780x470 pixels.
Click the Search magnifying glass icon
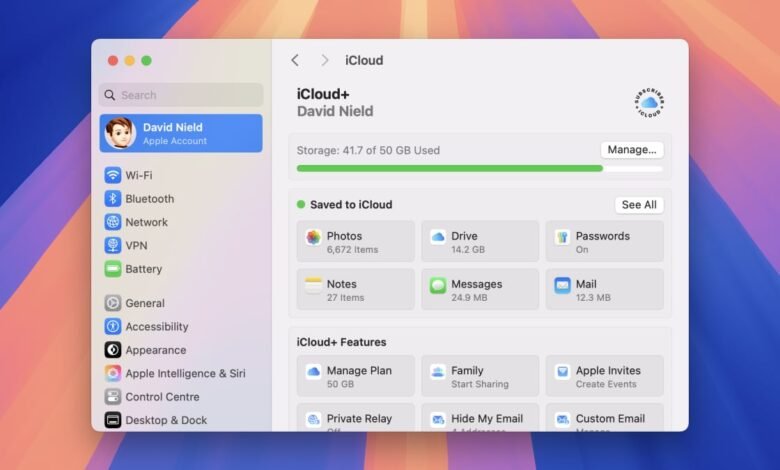click(110, 95)
